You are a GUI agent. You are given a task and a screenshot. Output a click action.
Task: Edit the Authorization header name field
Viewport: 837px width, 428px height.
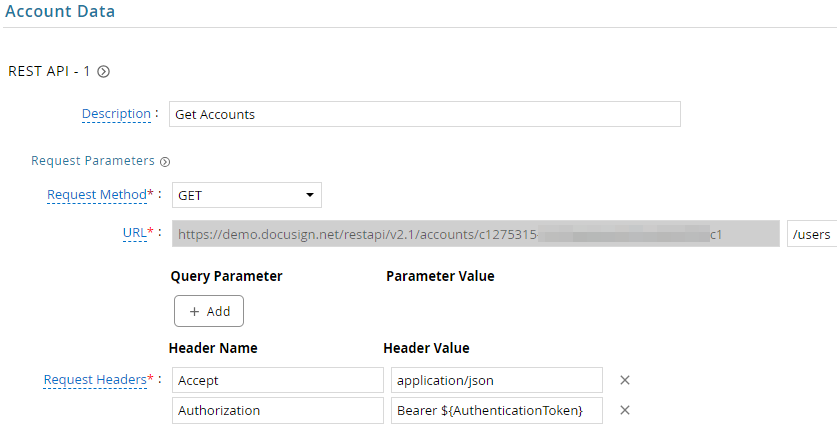tap(278, 410)
